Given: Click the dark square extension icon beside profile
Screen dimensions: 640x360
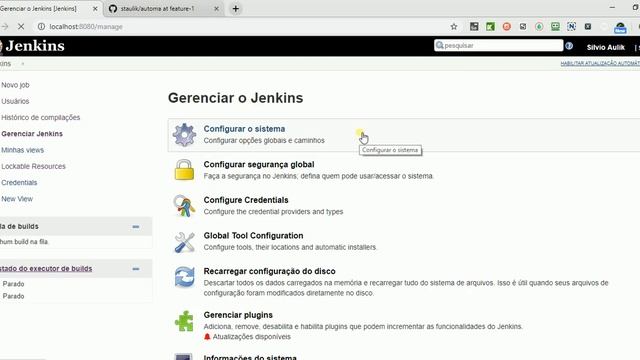Looking at the screenshot, I should (x=588, y=27).
